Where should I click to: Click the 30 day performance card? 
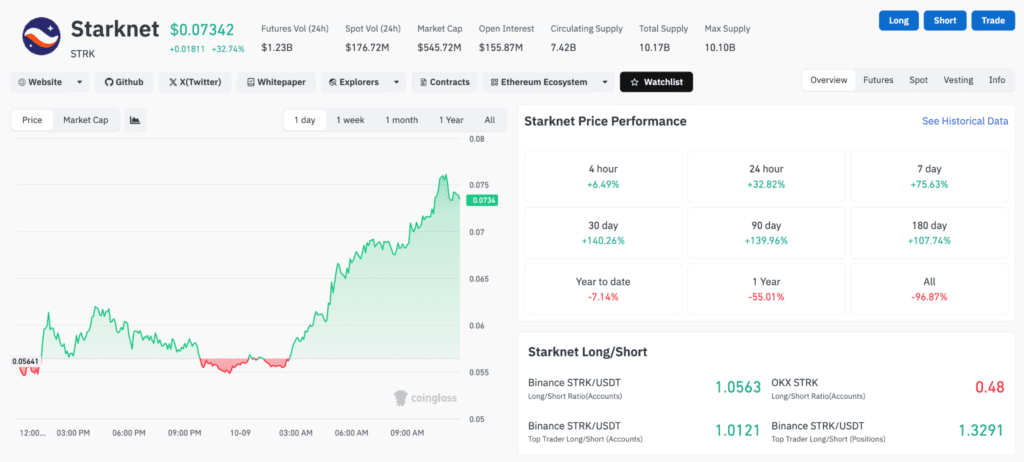[x=603, y=233]
